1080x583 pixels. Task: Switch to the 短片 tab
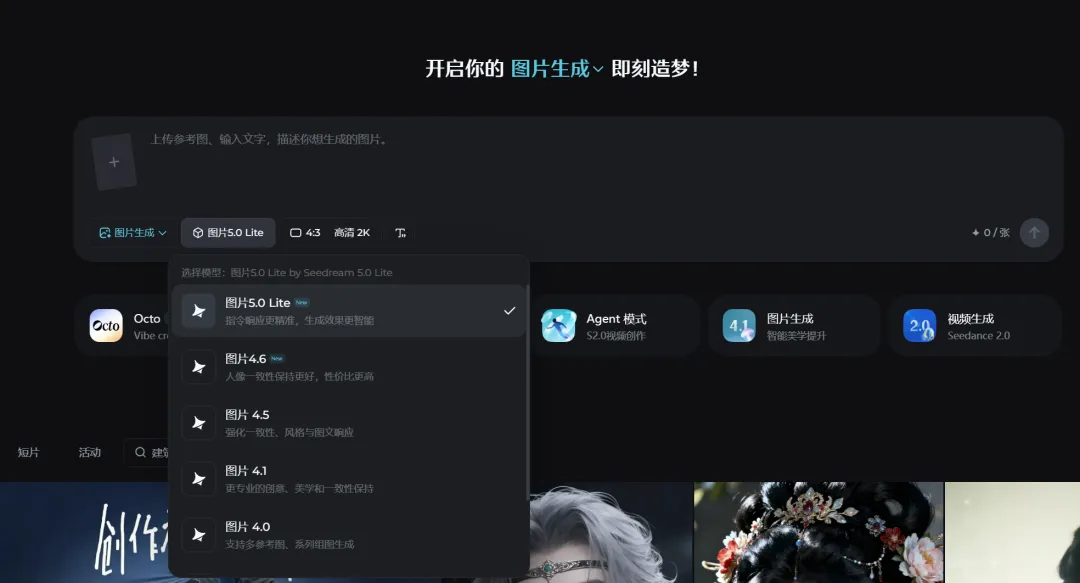(28, 452)
